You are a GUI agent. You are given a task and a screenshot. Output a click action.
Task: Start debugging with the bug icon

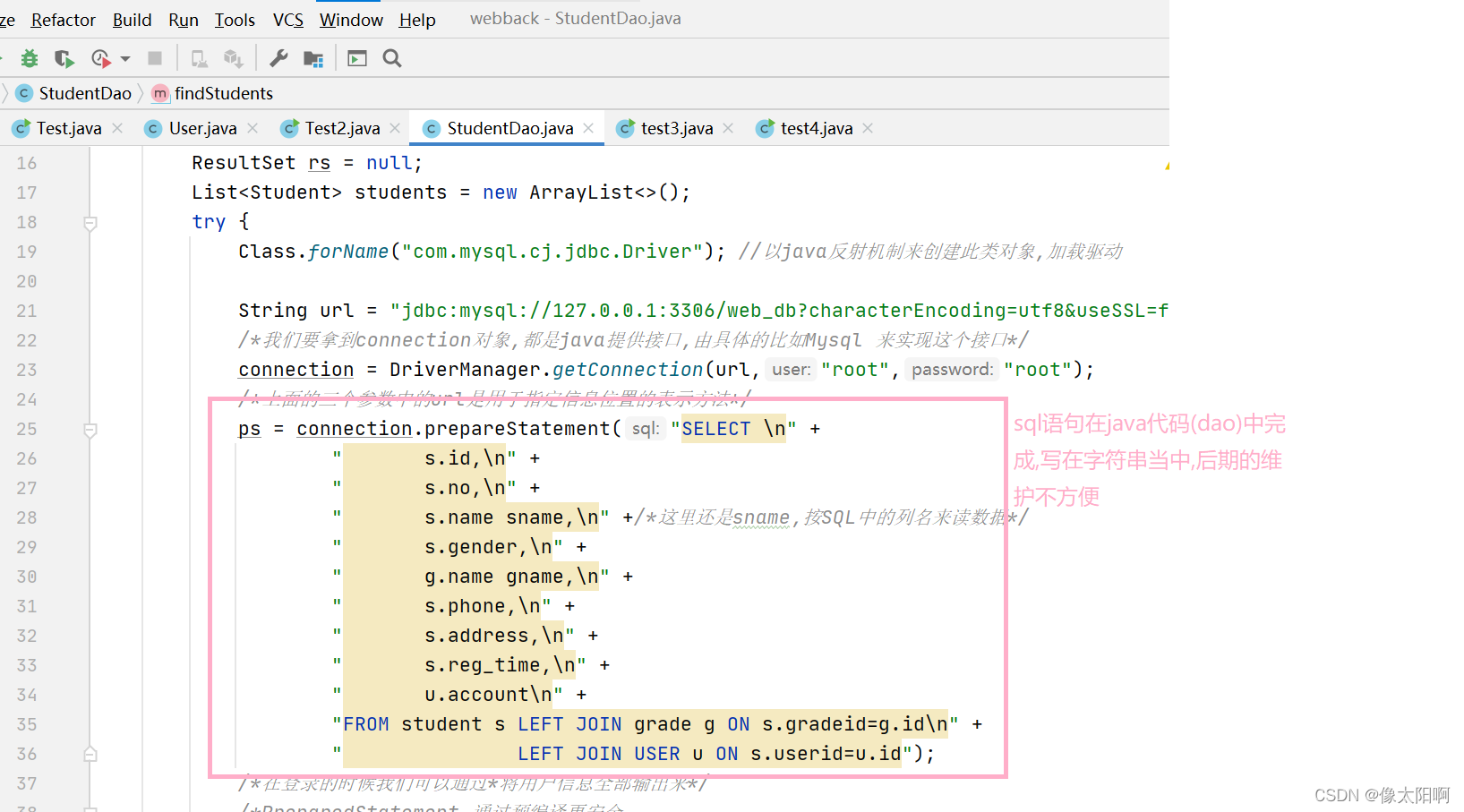click(x=30, y=58)
